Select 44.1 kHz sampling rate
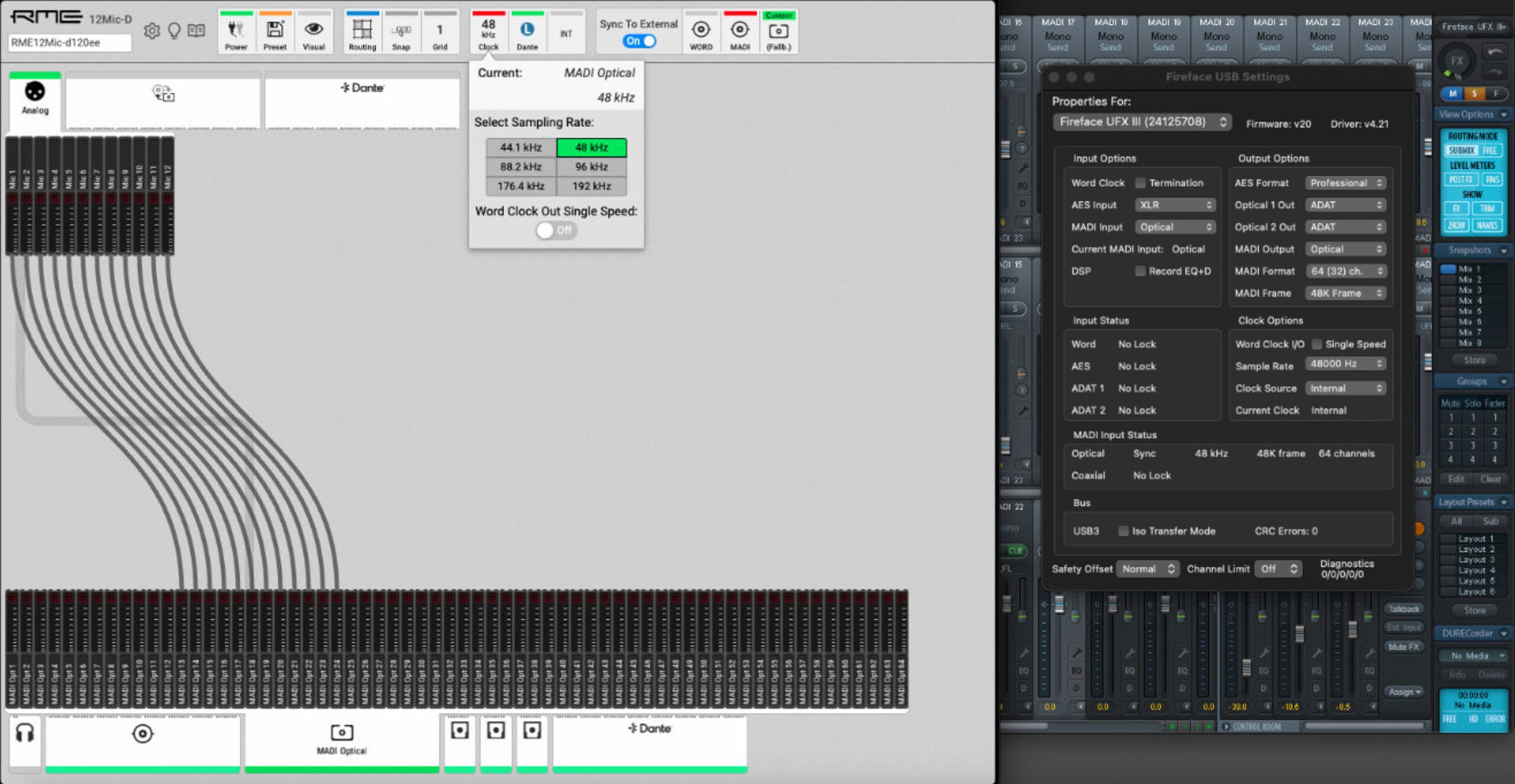The height and width of the screenshot is (784, 1515). click(521, 147)
